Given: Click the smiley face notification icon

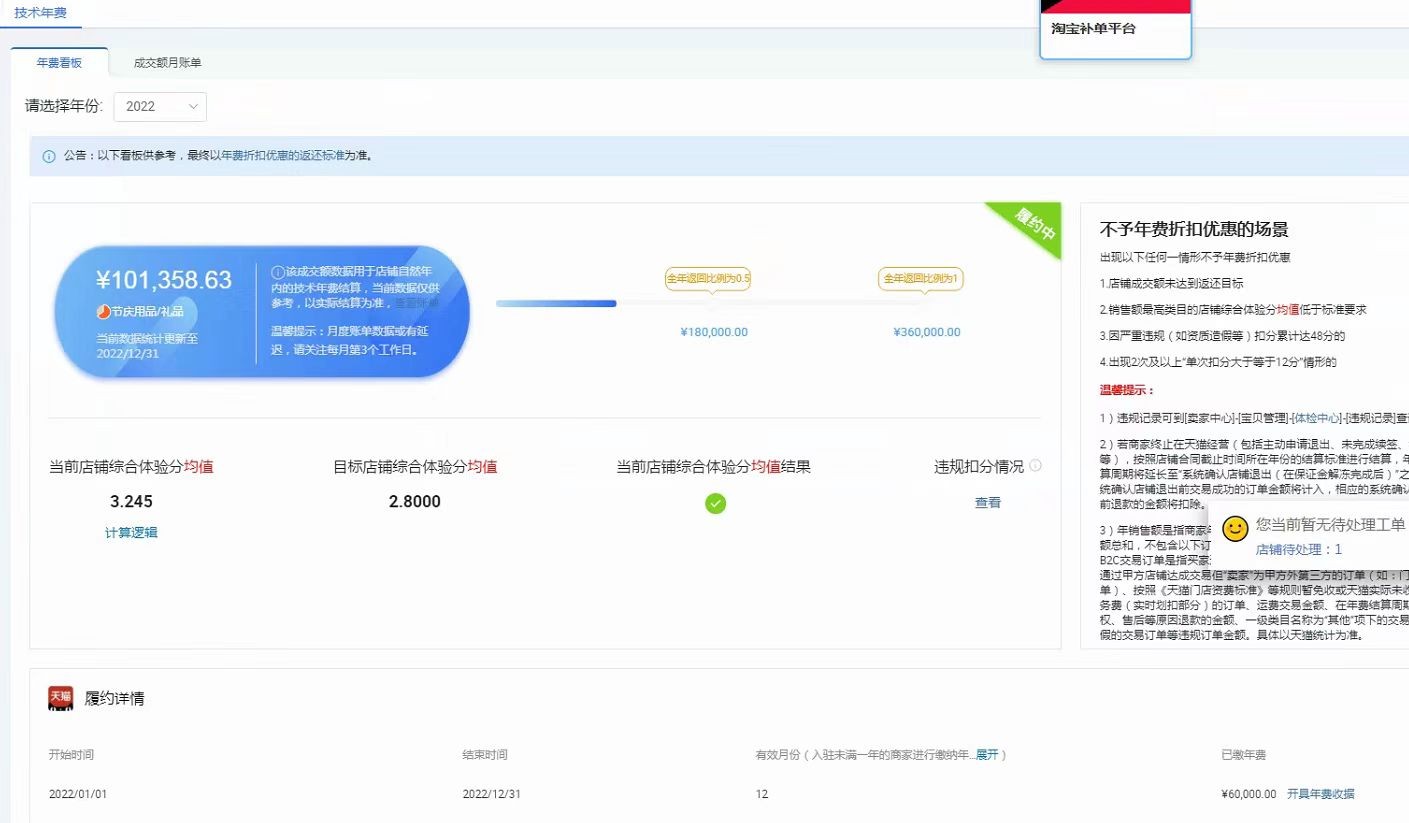Looking at the screenshot, I should (1235, 529).
